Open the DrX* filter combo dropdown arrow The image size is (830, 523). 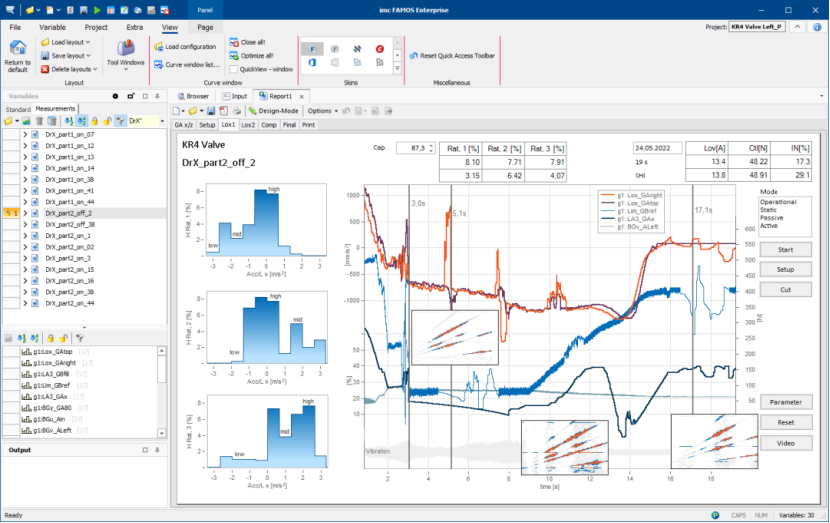162,121
